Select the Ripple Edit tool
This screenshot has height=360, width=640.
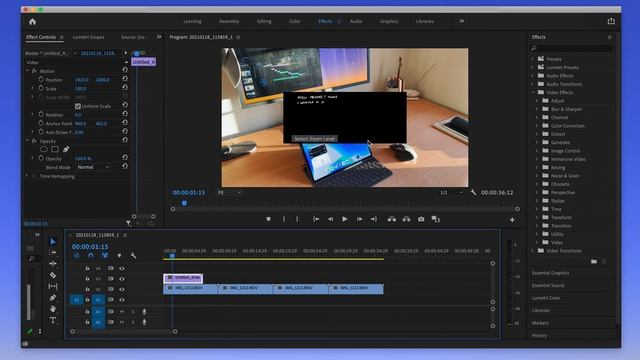tap(53, 264)
